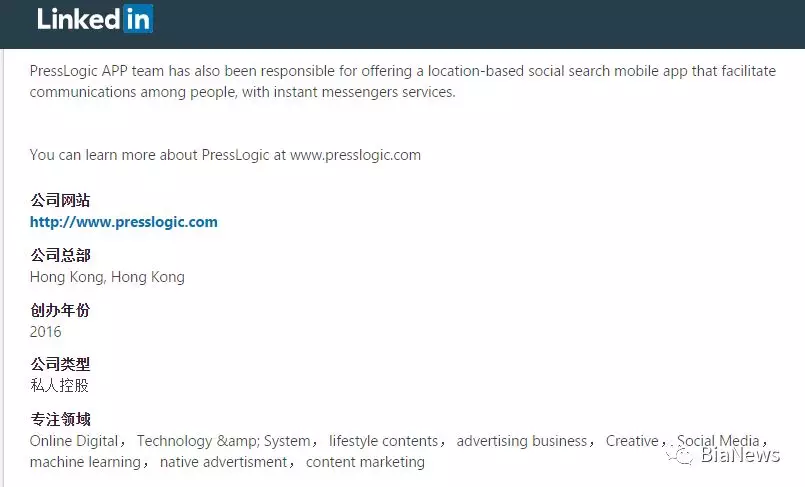
Task: Select the 公司类型 heading
Action: click(60, 364)
